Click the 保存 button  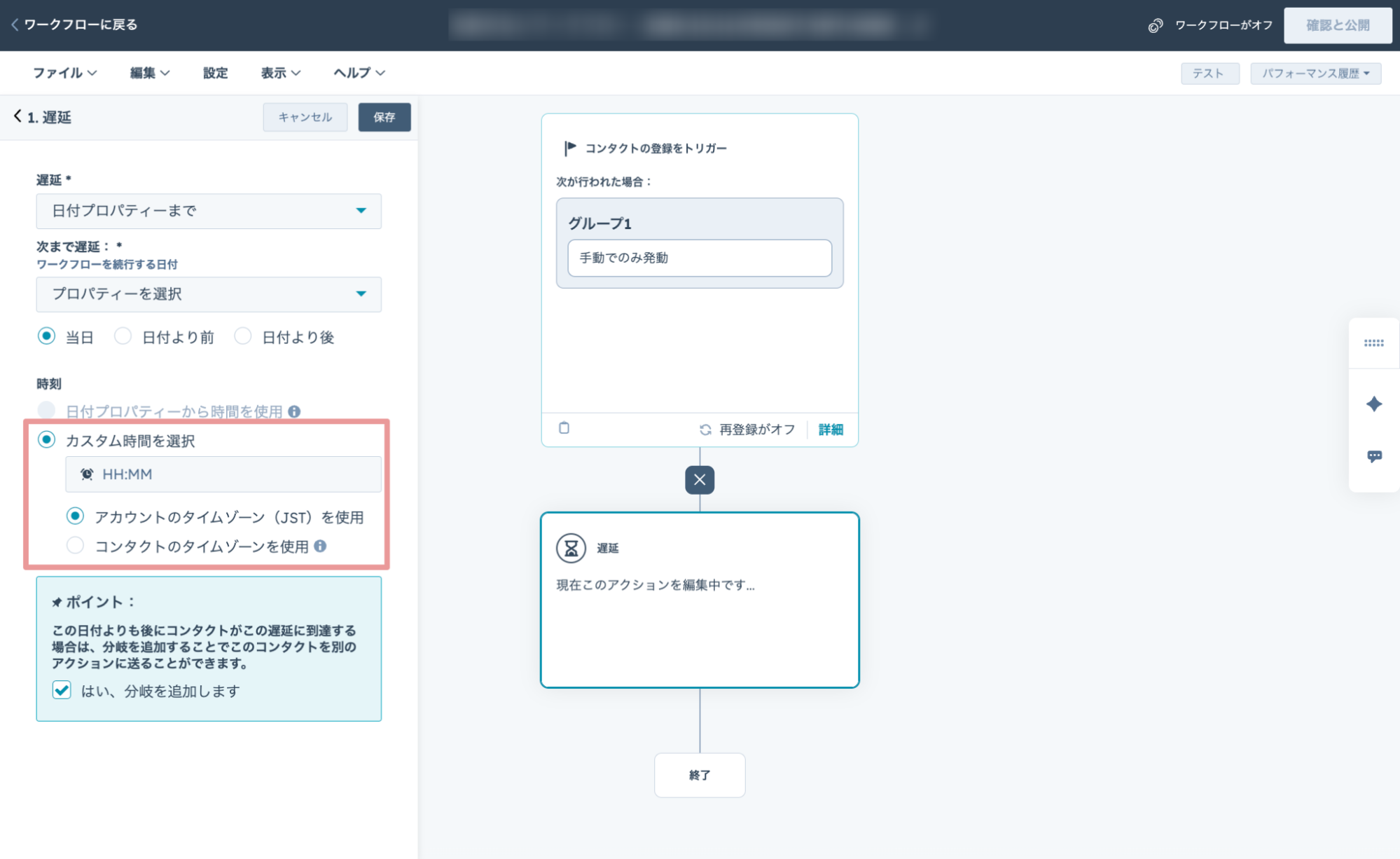coord(384,117)
